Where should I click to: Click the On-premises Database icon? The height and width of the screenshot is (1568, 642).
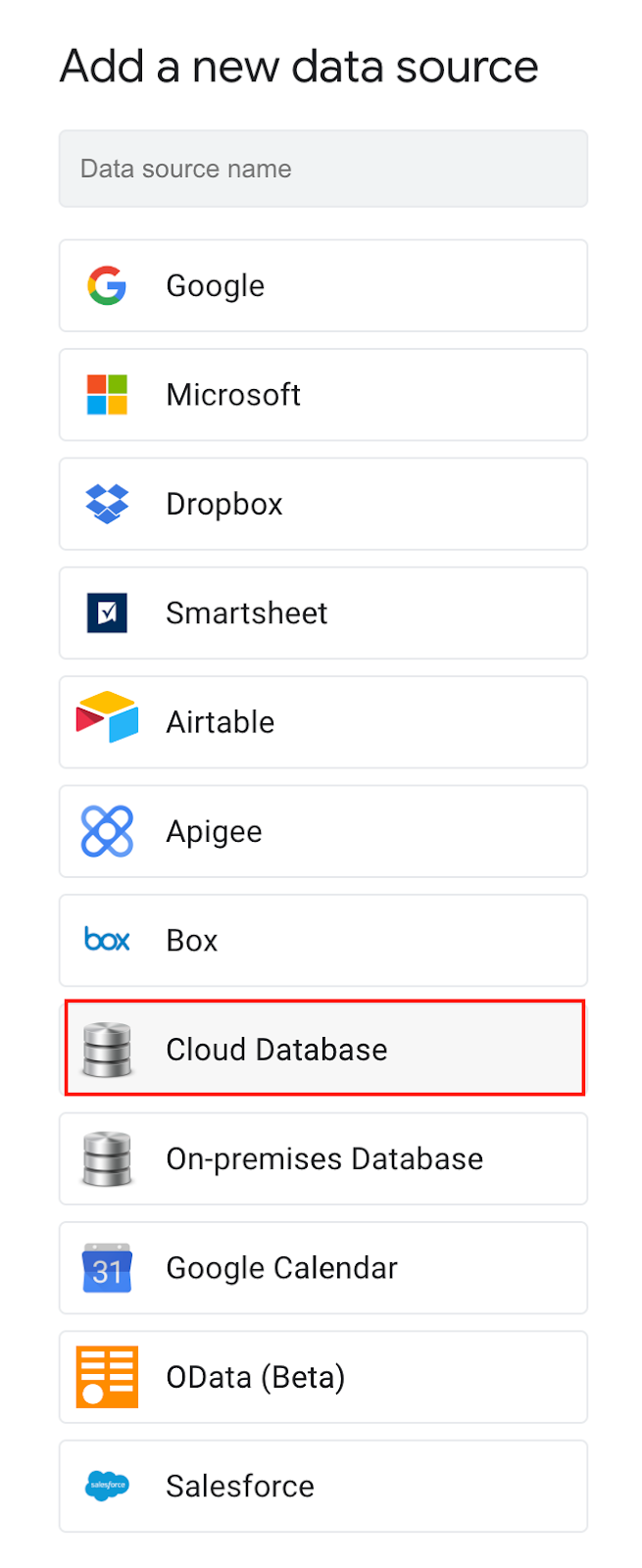pos(107,1158)
